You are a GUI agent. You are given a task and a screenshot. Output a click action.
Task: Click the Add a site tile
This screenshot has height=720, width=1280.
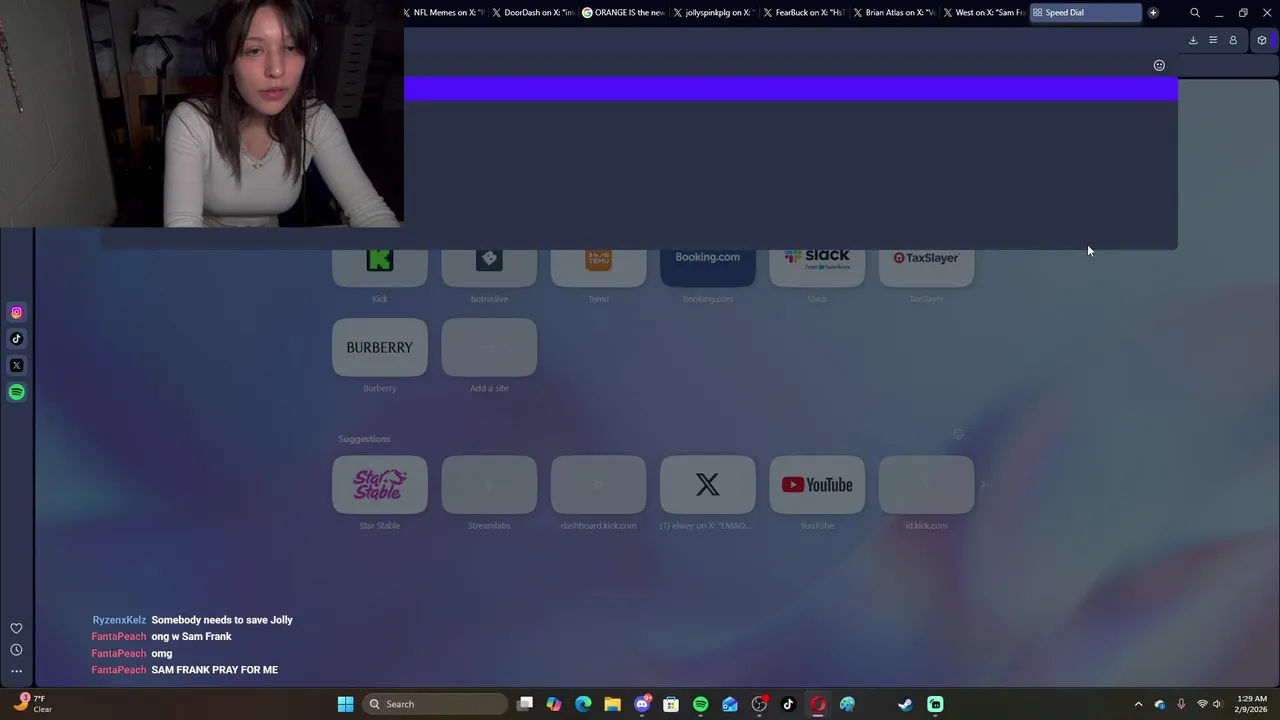[489, 347]
